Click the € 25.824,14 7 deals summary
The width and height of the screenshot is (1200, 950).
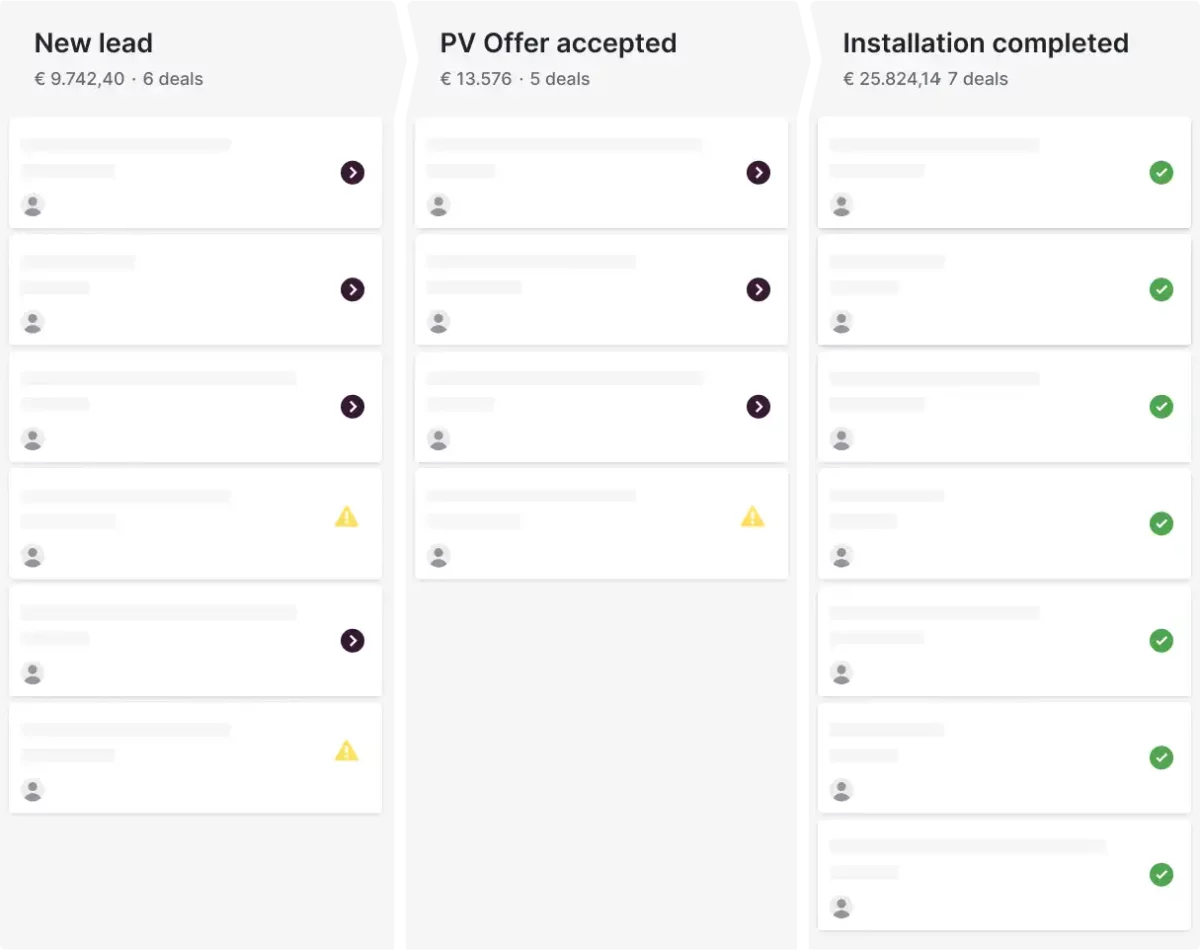[925, 79]
